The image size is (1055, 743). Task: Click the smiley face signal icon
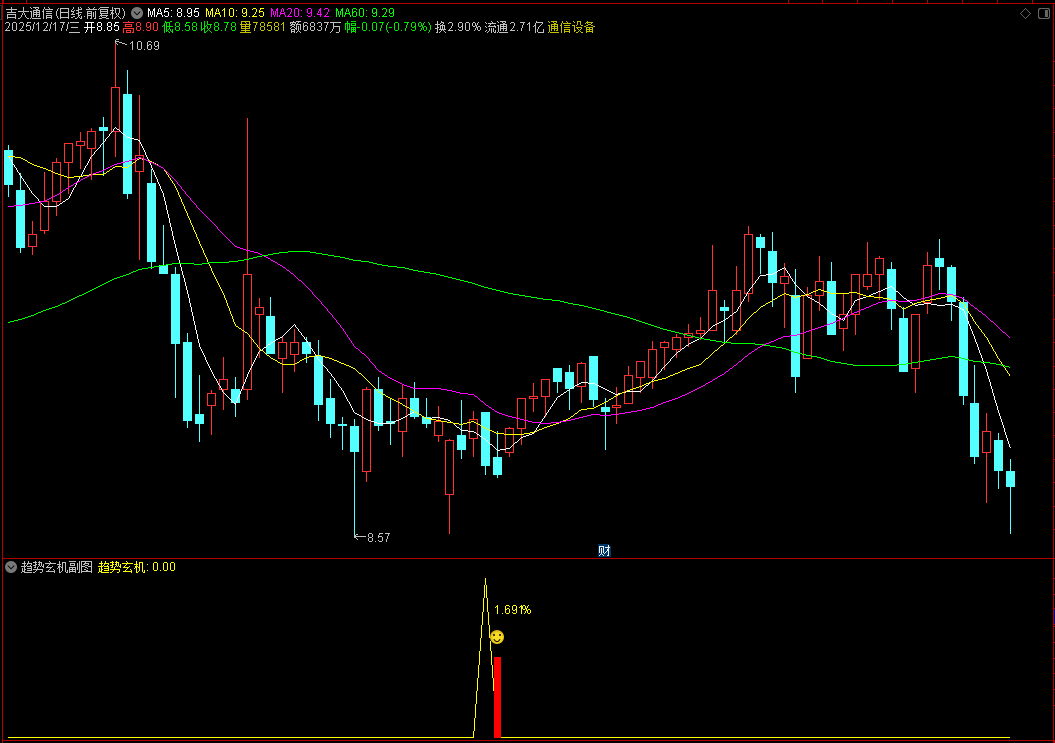(497, 637)
